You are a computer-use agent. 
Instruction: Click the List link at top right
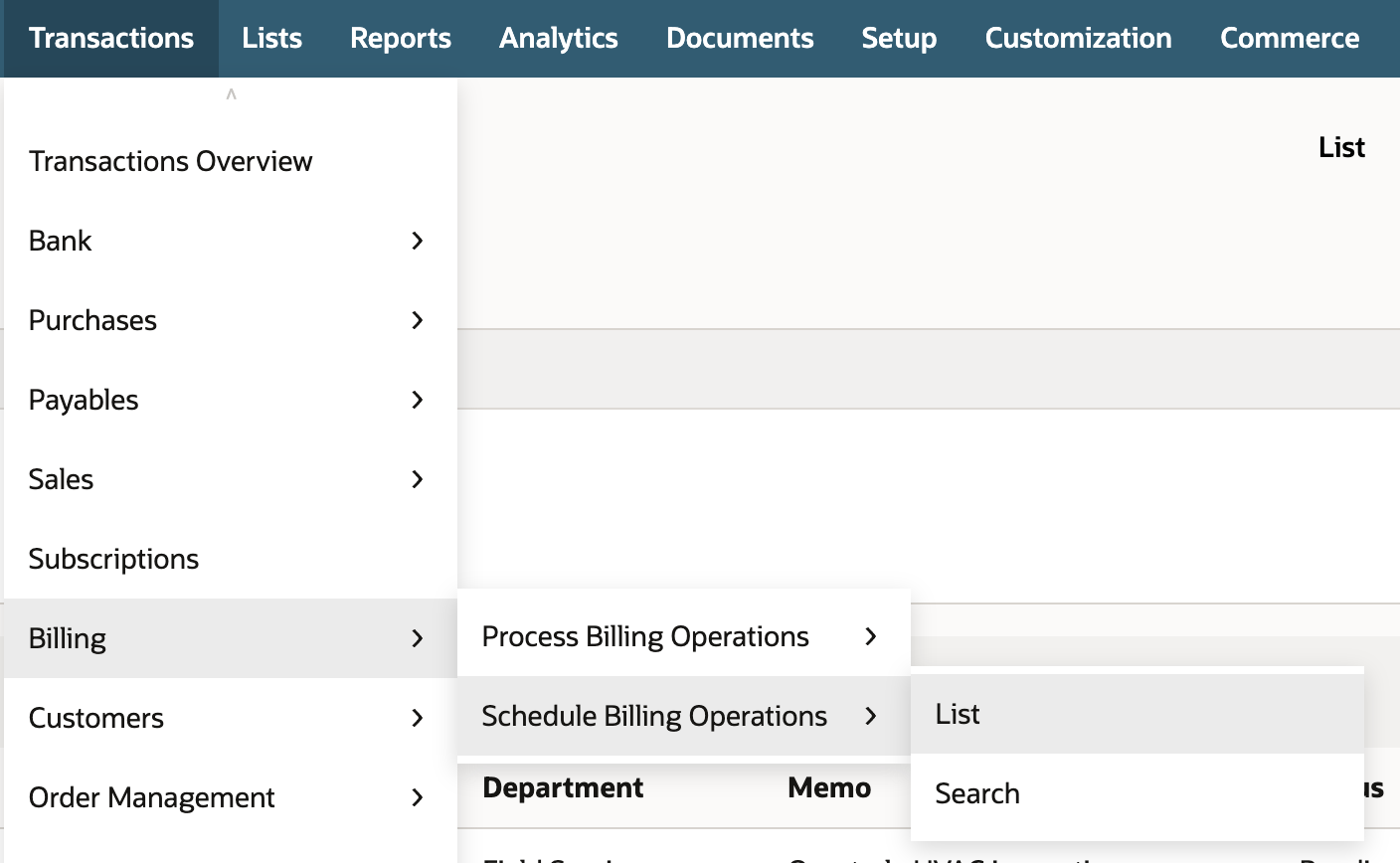point(1341,147)
